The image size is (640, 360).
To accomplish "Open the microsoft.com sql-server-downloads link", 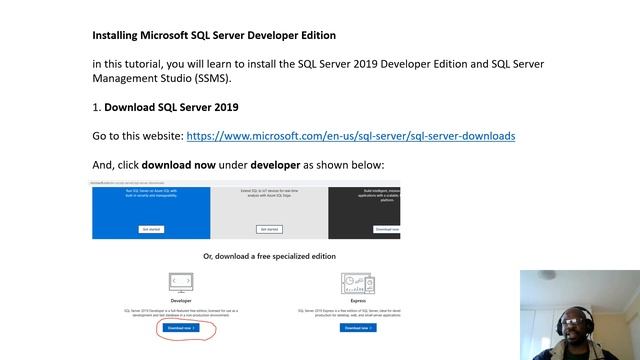I will [351, 136].
